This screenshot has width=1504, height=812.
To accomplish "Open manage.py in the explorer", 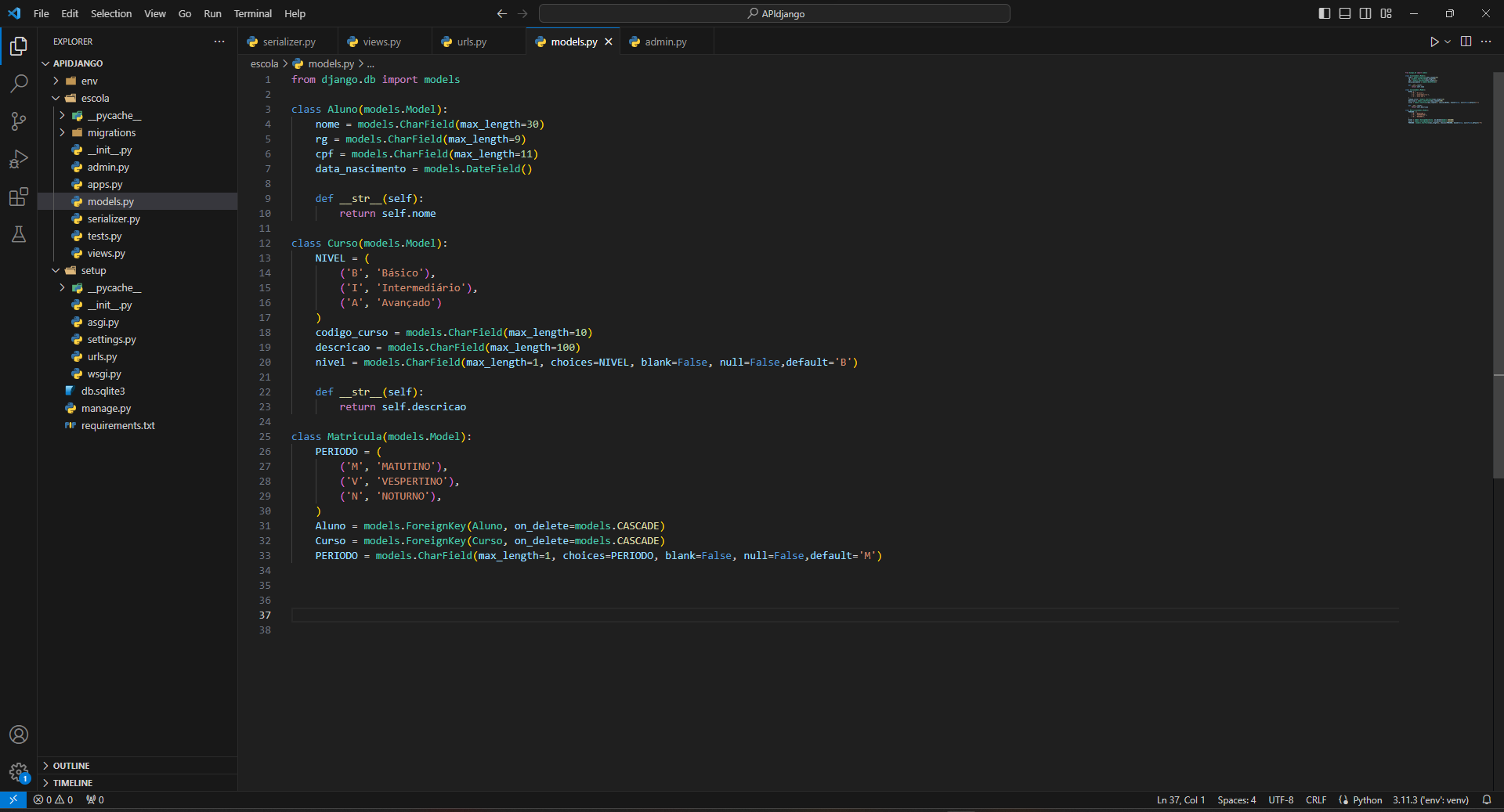I will coord(106,408).
